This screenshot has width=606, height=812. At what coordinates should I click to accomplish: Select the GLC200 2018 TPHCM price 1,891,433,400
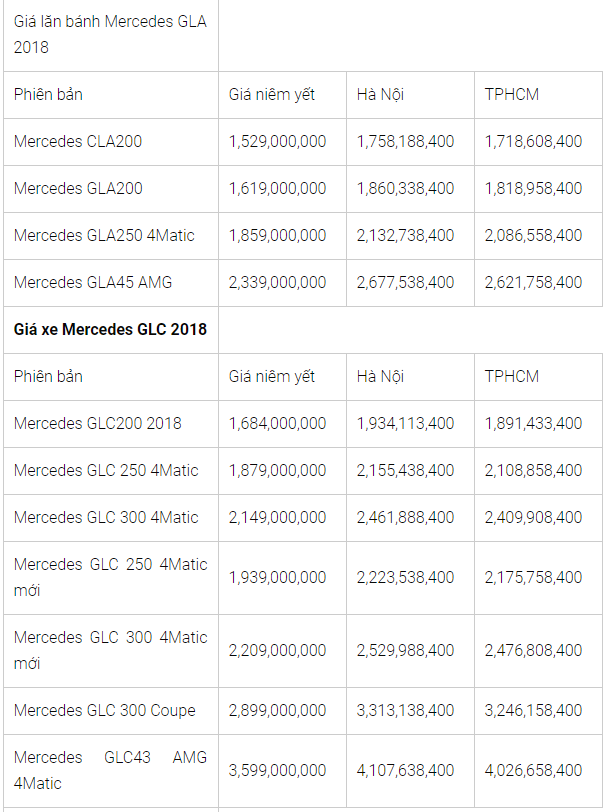point(533,424)
